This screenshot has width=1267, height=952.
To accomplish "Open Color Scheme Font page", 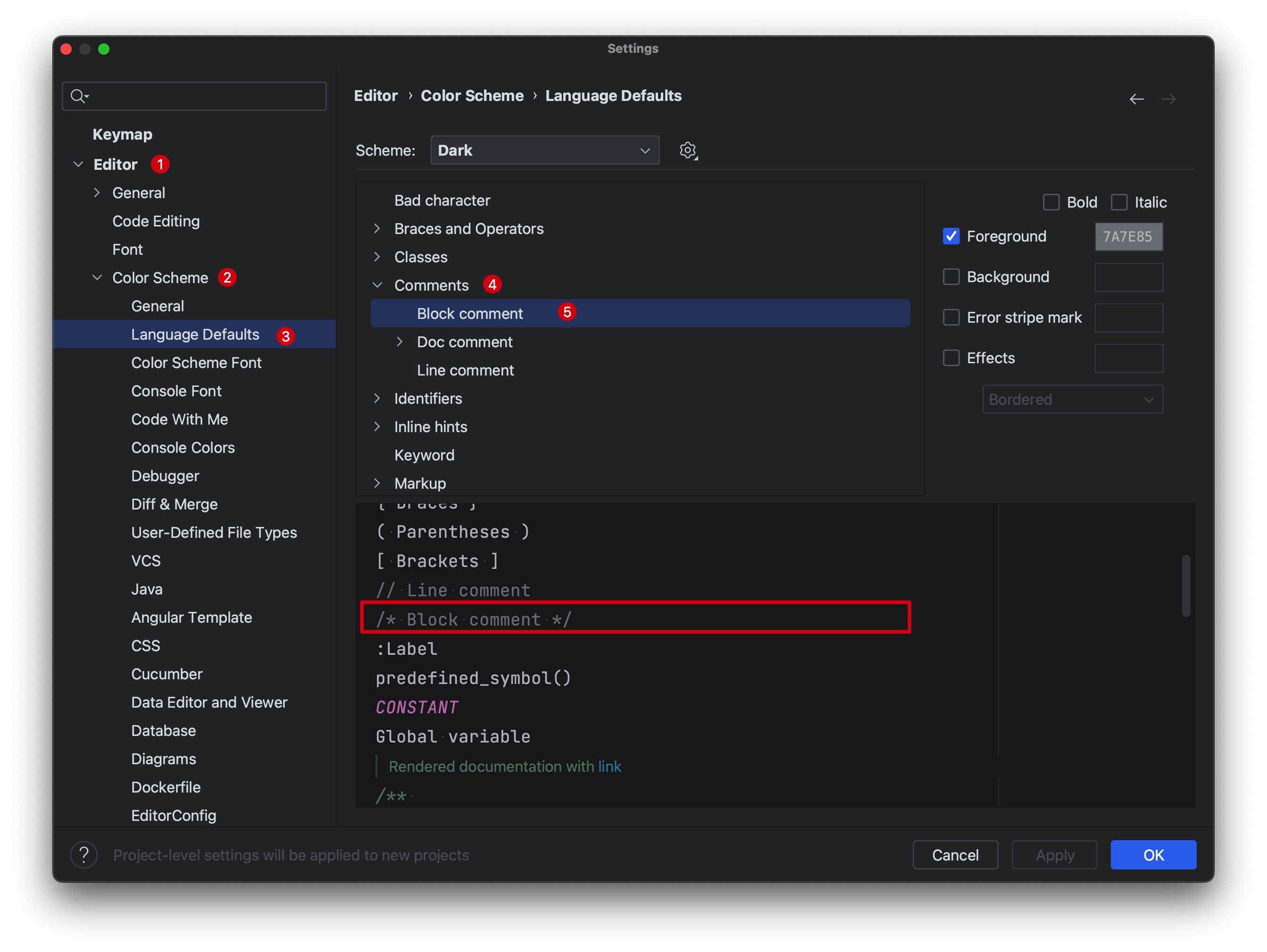I will (196, 363).
